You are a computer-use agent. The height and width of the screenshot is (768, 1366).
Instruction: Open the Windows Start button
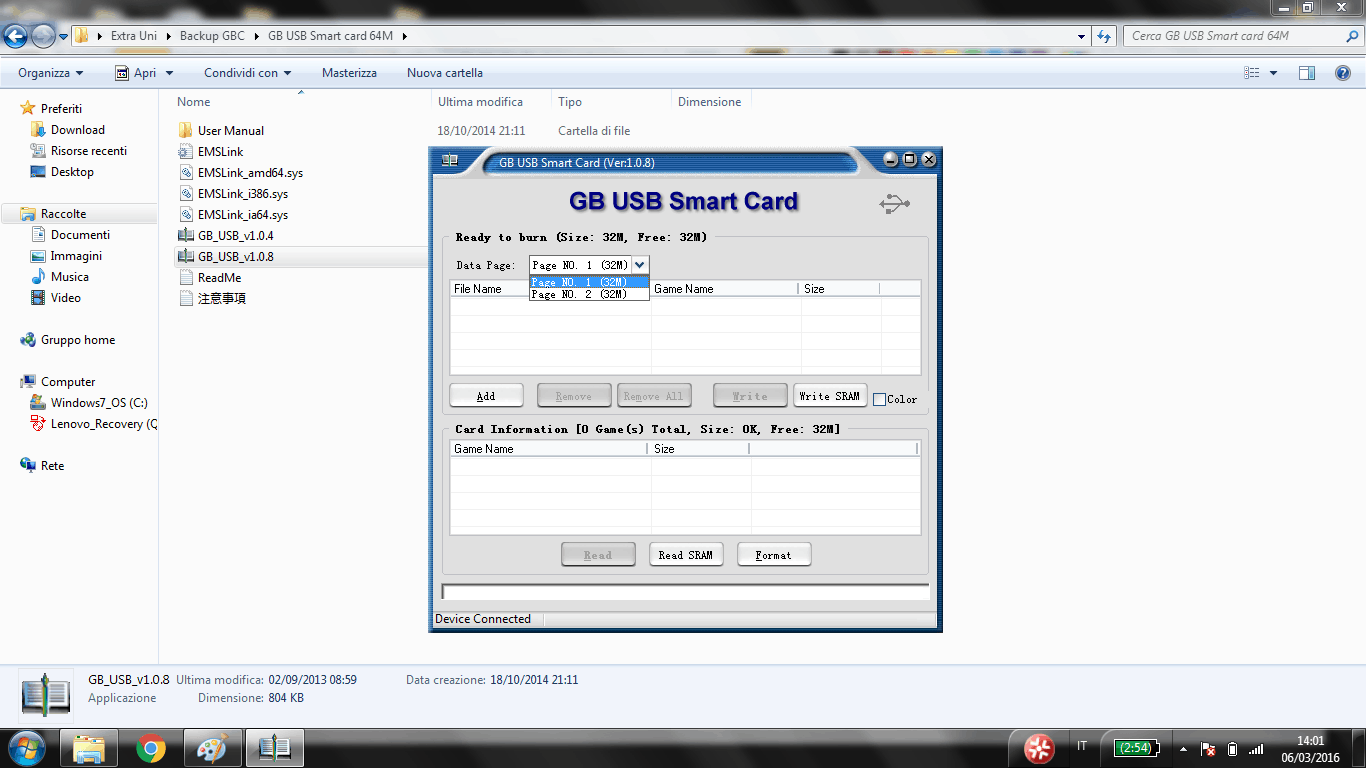[x=25, y=748]
